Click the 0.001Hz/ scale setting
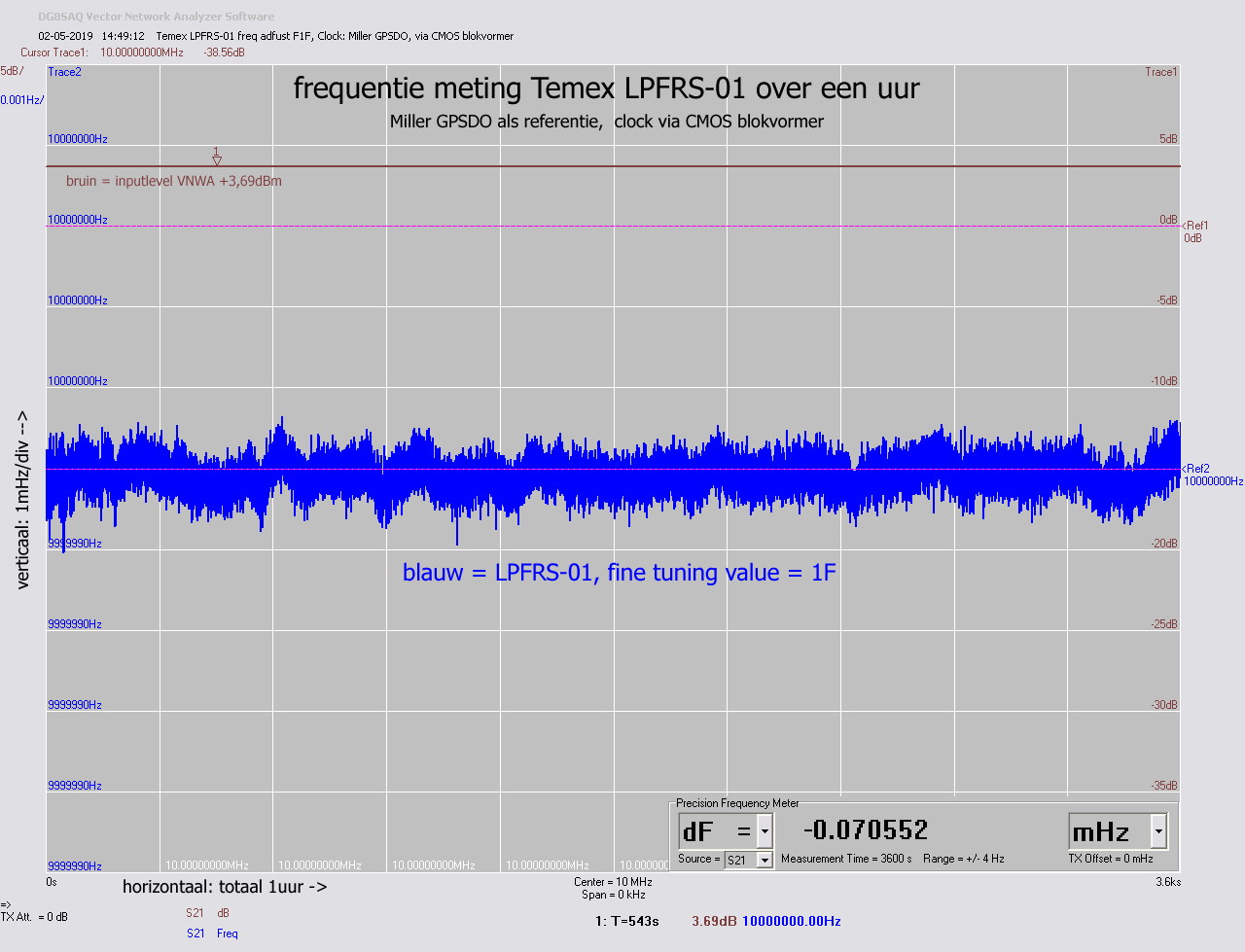 pos(21,99)
